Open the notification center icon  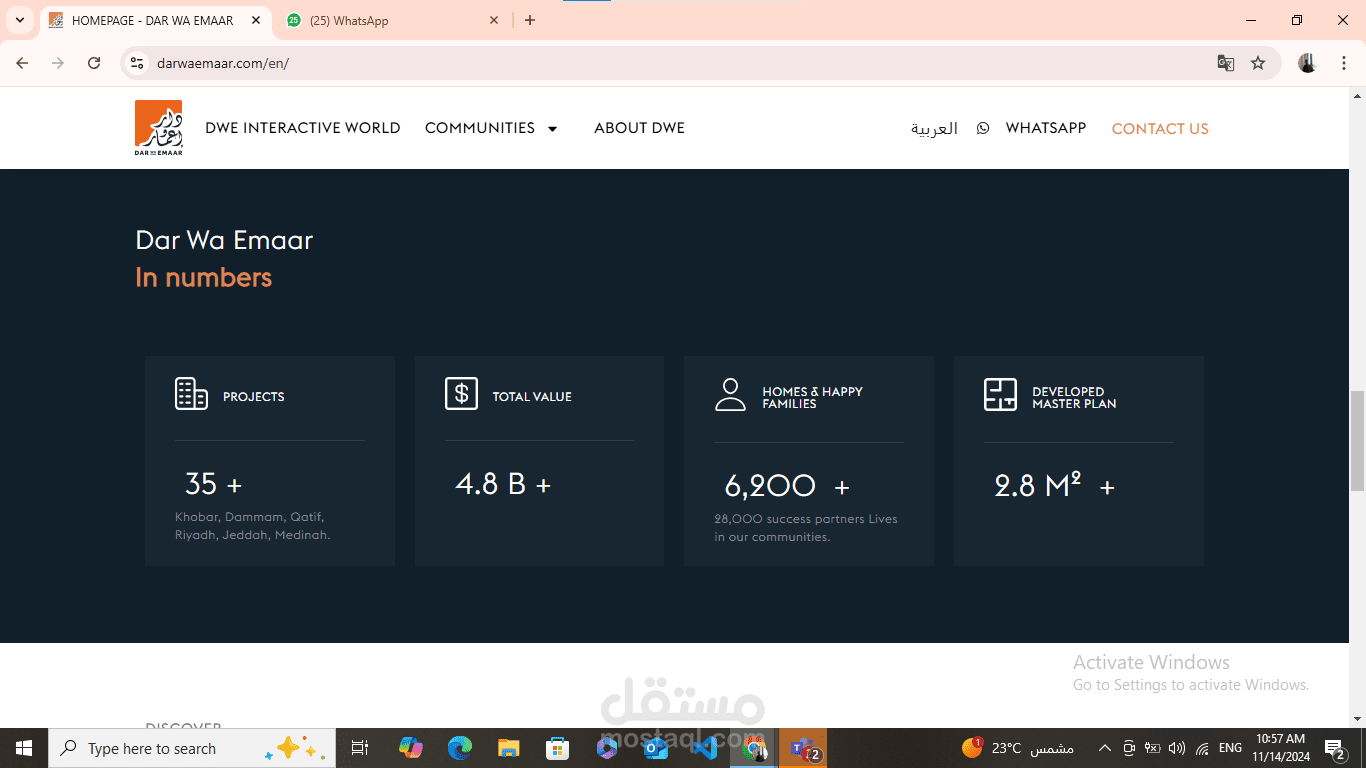[x=1335, y=748]
